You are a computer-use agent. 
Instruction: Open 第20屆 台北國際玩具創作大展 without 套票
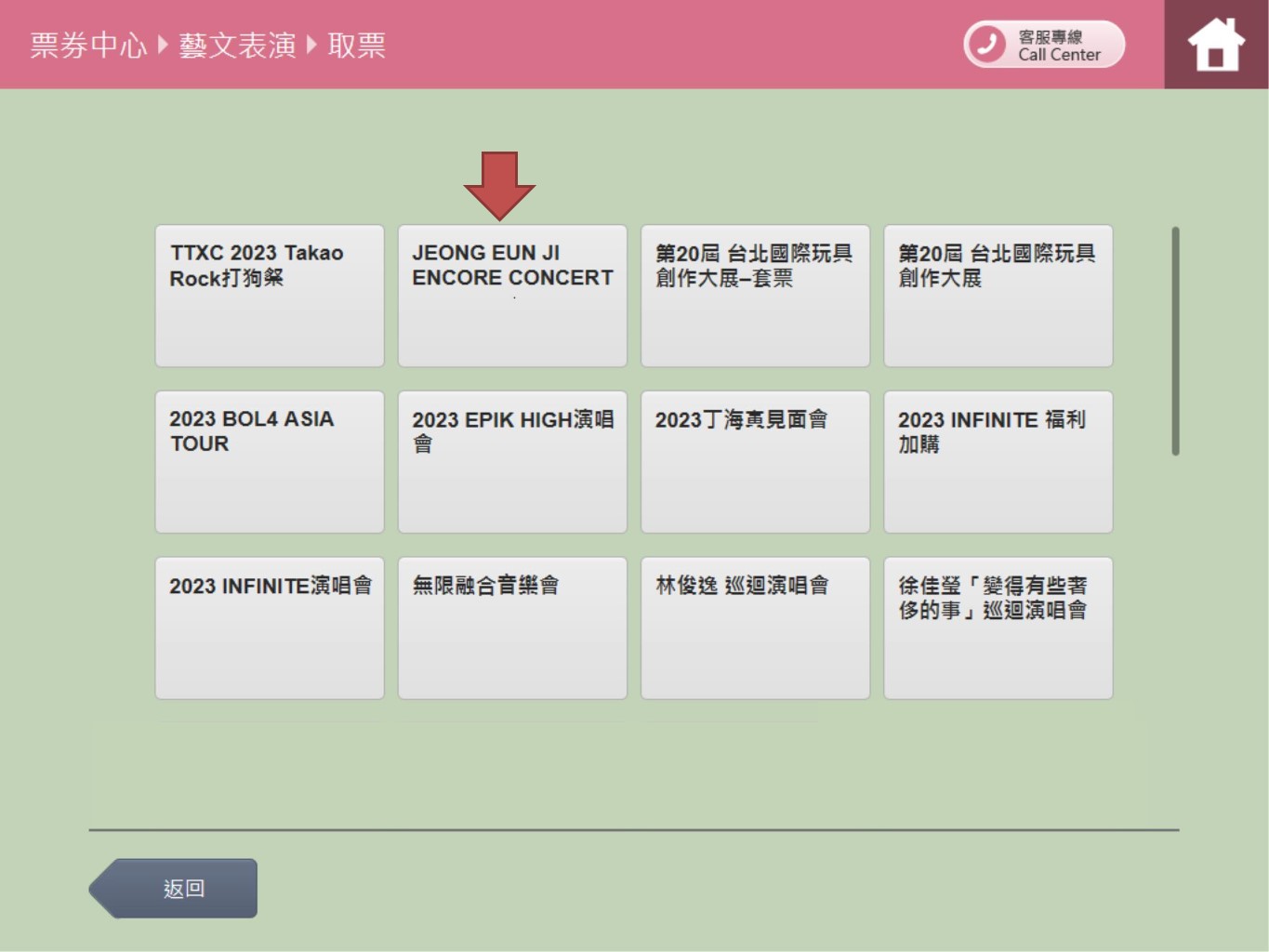(998, 296)
